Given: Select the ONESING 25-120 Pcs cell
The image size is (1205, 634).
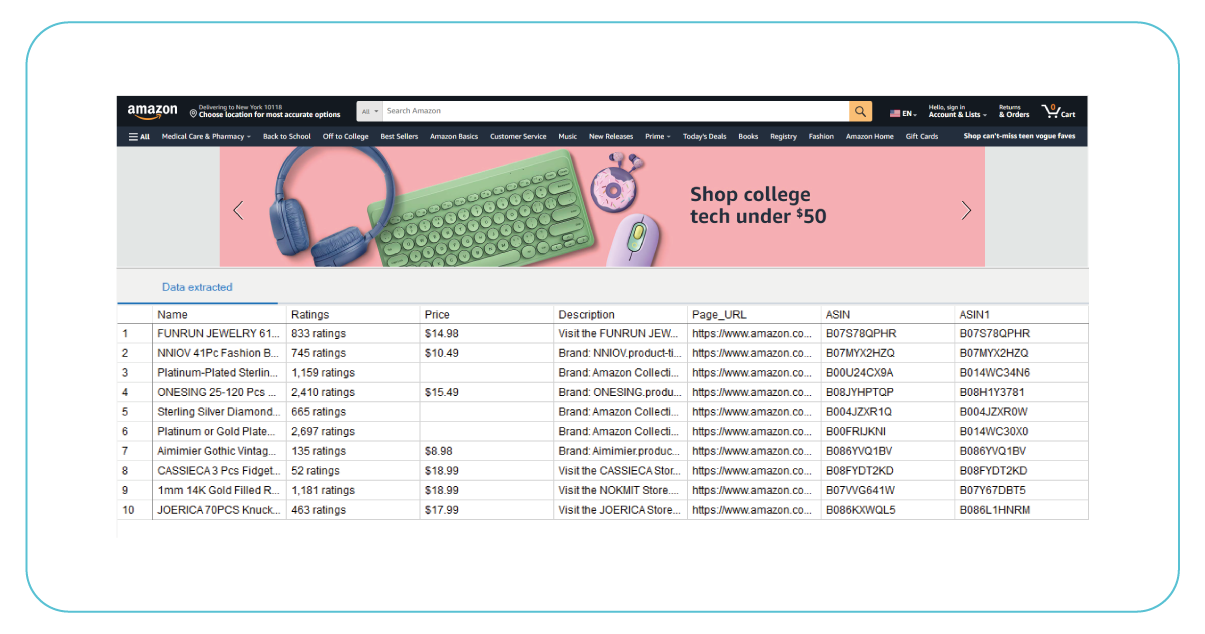Looking at the screenshot, I should click(x=219, y=392).
